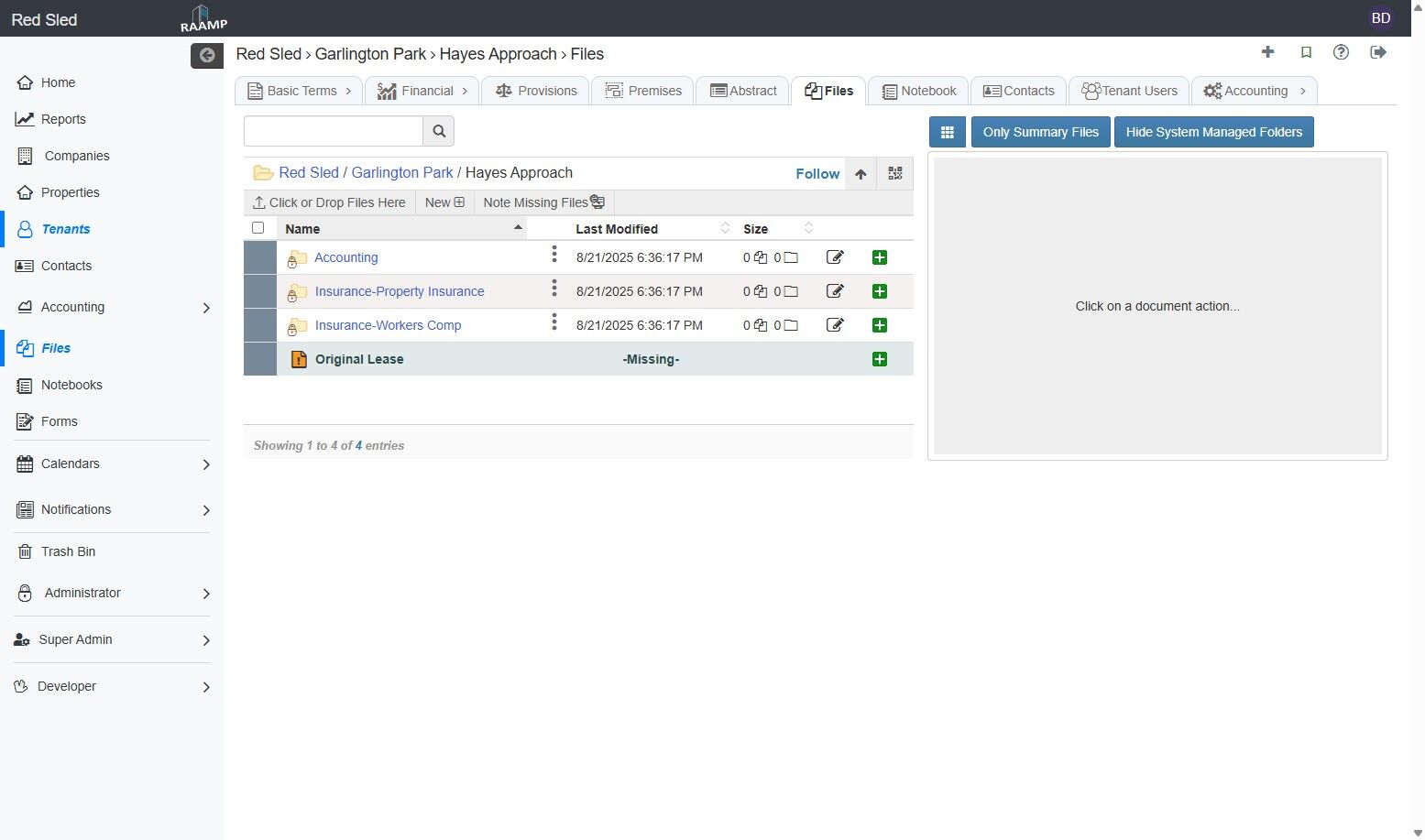The height and width of the screenshot is (840, 1425).
Task: Open Trash Bin in sidebar
Action: pyautogui.click(x=68, y=551)
